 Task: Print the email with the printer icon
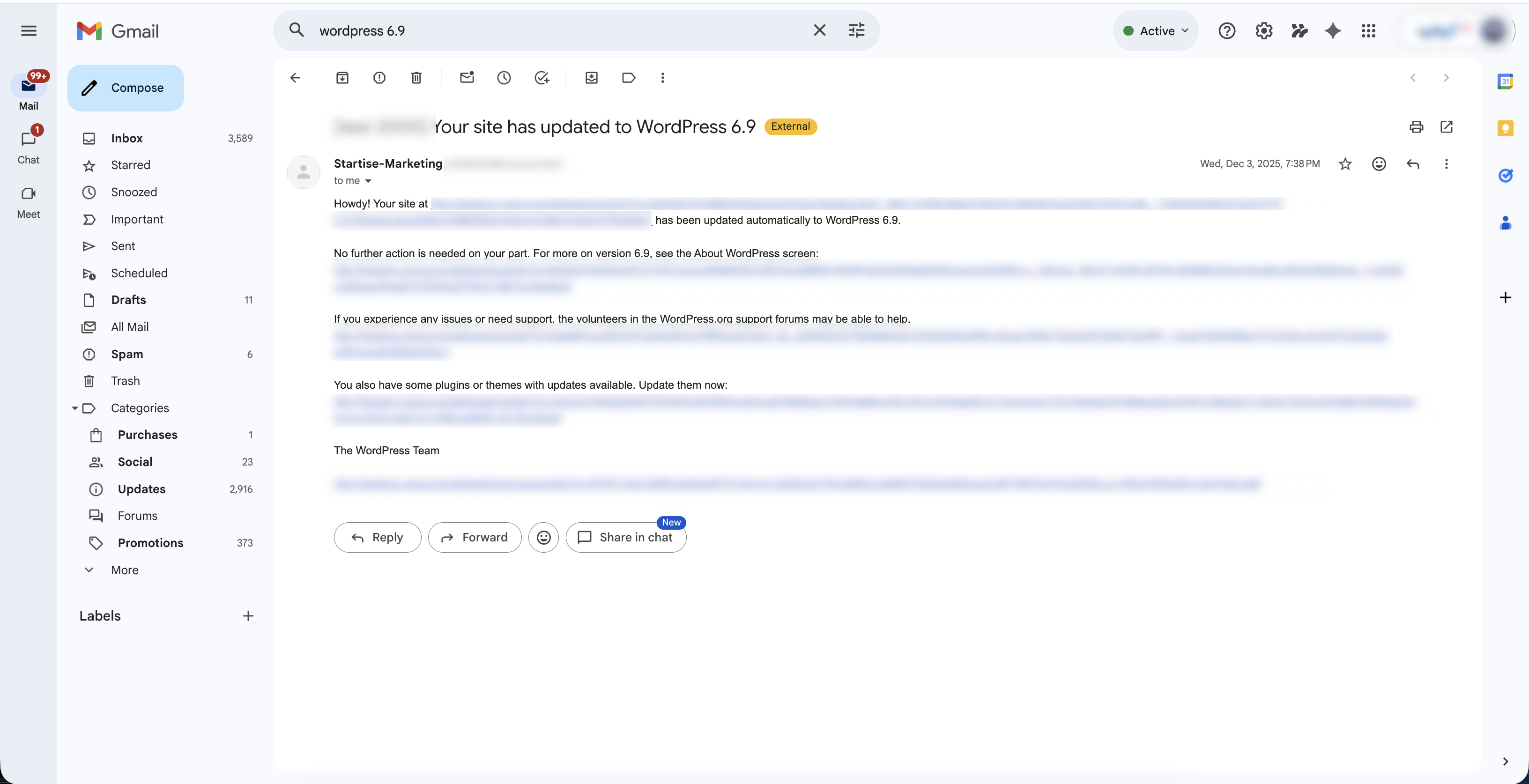pos(1416,127)
